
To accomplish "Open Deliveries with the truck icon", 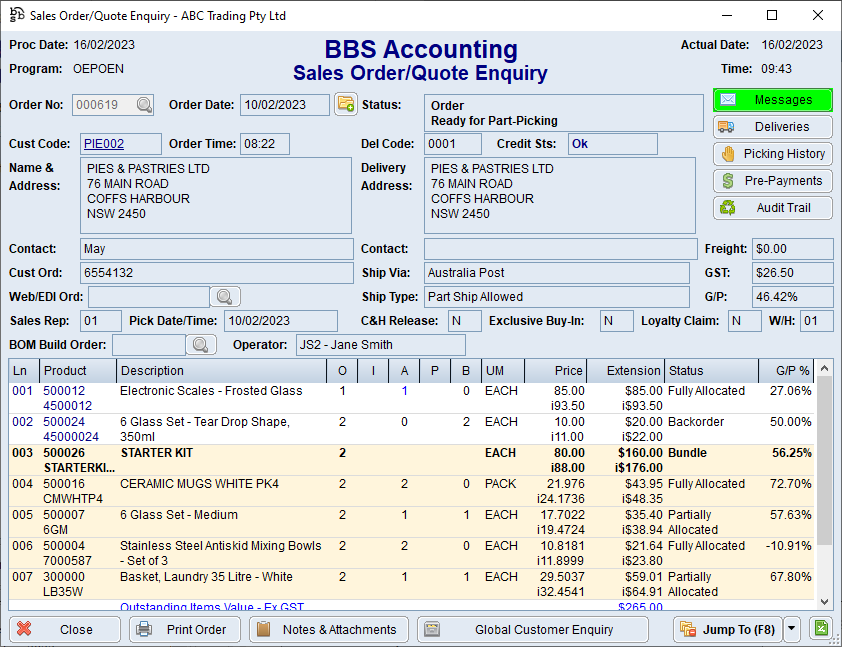I will (x=772, y=127).
